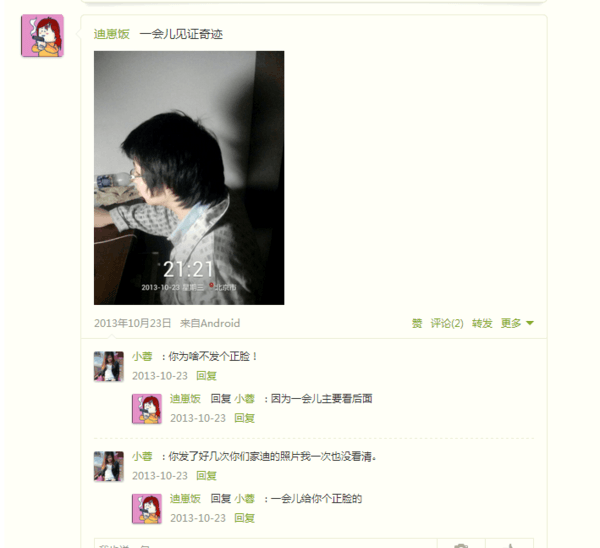Open the posted photo showing 21:21
This screenshot has height=548, width=600.
189,178
